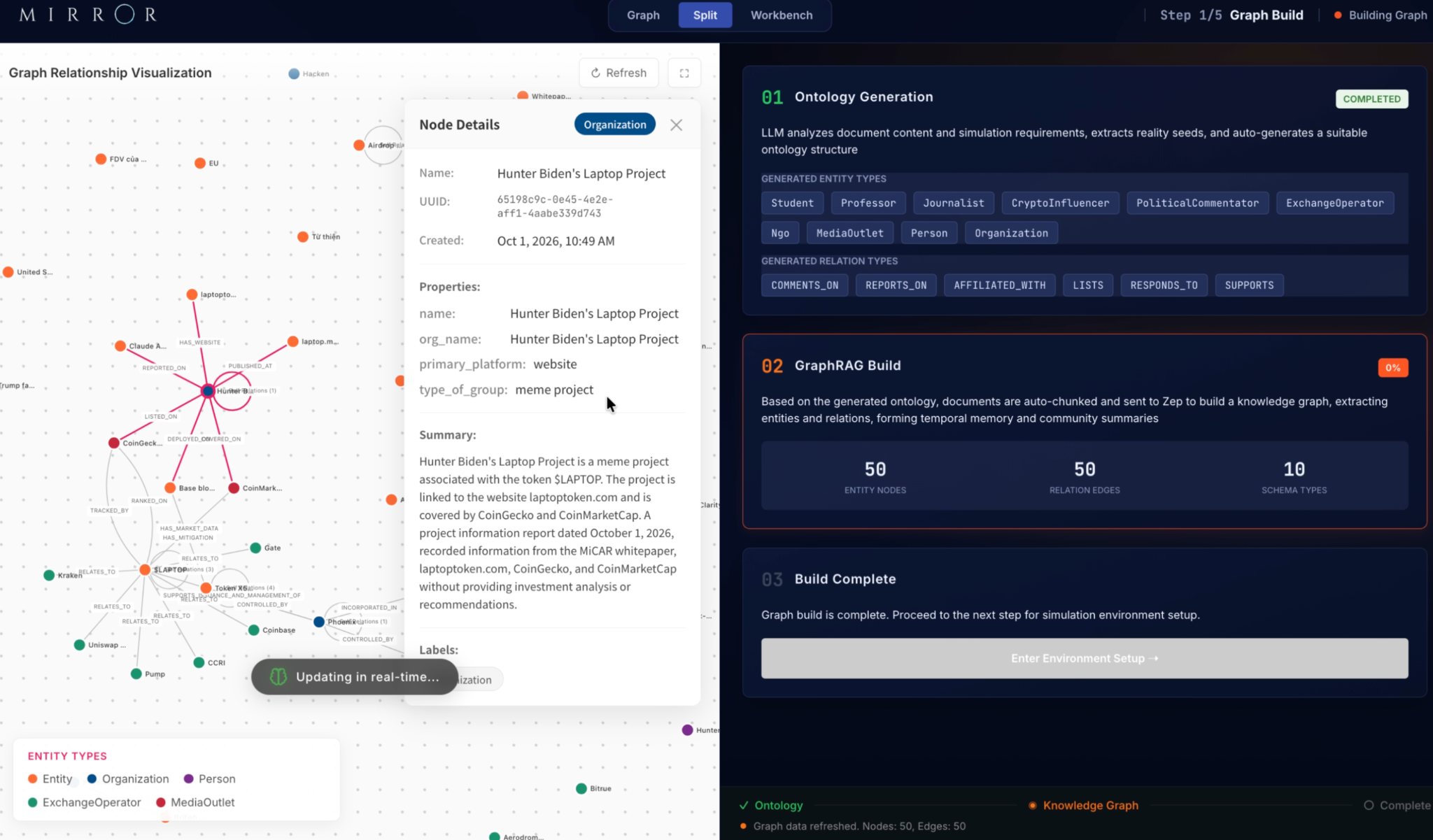Click the 0% progress badge
Viewport: 1433px width, 840px height.
tap(1392, 368)
